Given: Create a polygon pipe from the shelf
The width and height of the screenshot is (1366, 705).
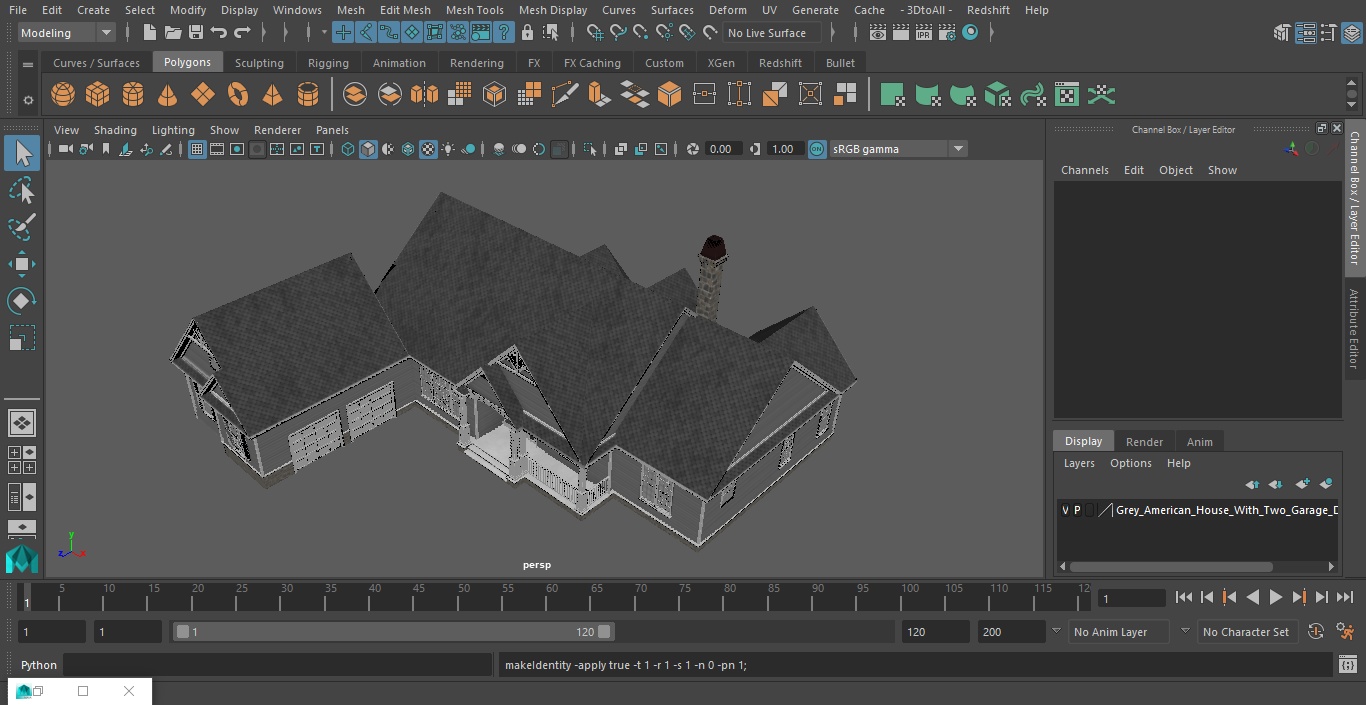Looking at the screenshot, I should coord(308,95).
